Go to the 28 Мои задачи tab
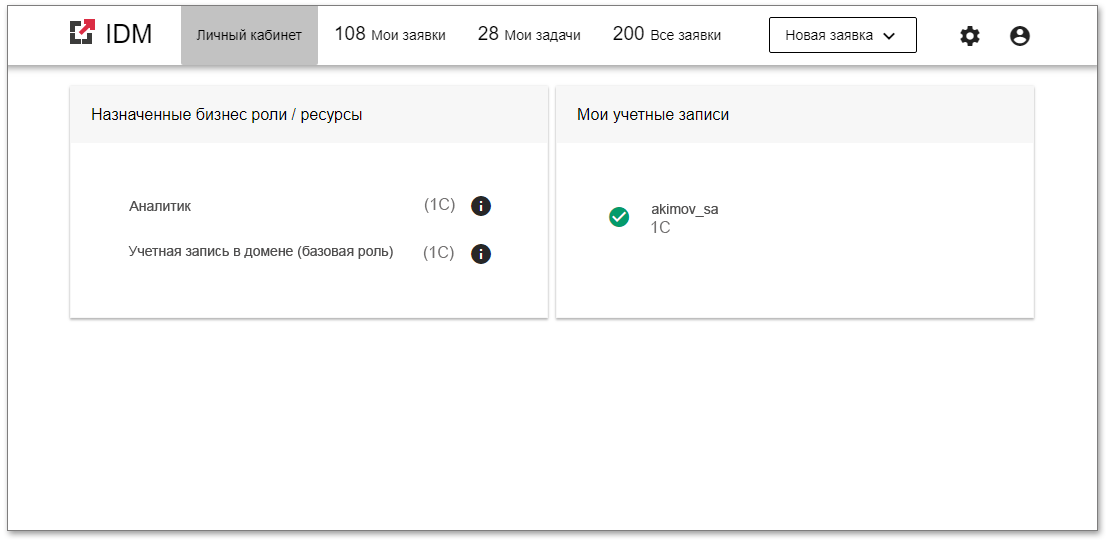 (529, 35)
